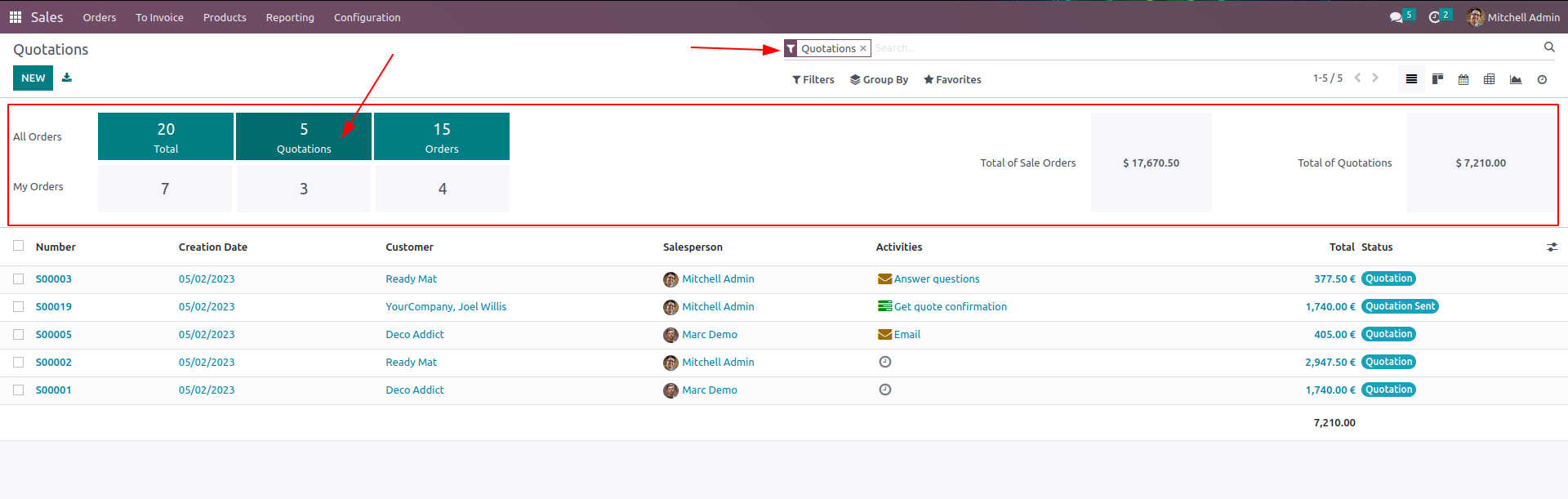Open the Products menu
The width and height of the screenshot is (1568, 499).
pyautogui.click(x=225, y=17)
